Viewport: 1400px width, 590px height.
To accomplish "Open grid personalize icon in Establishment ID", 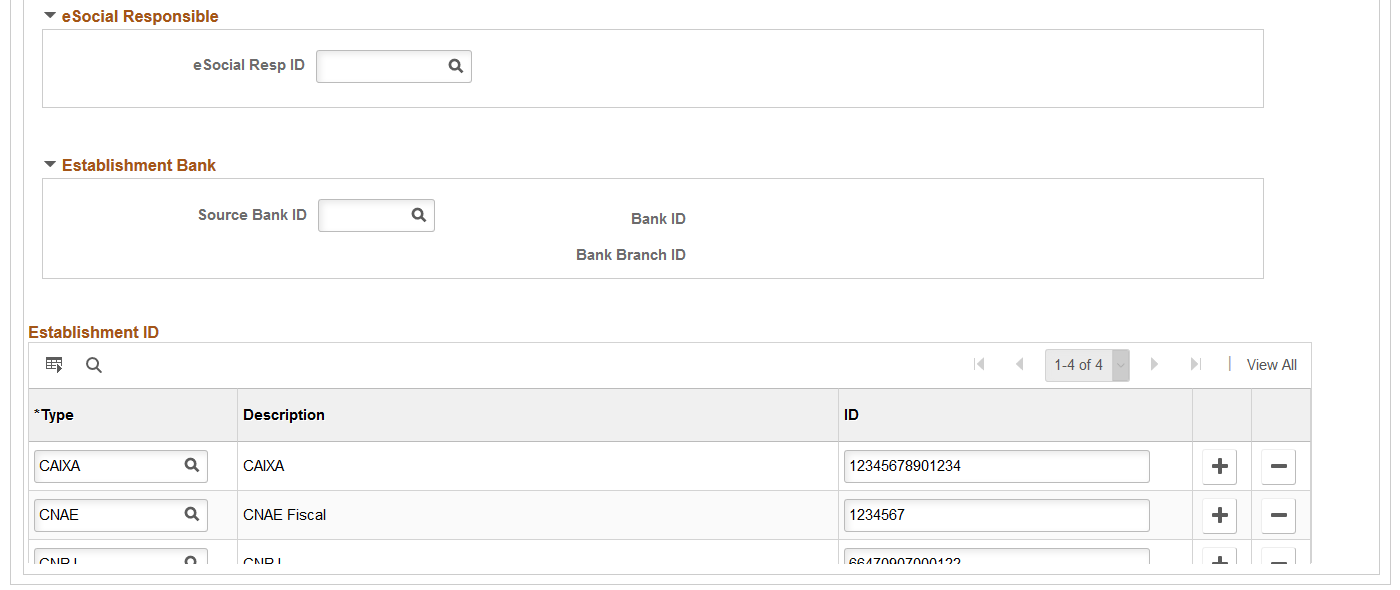I will click(x=54, y=365).
